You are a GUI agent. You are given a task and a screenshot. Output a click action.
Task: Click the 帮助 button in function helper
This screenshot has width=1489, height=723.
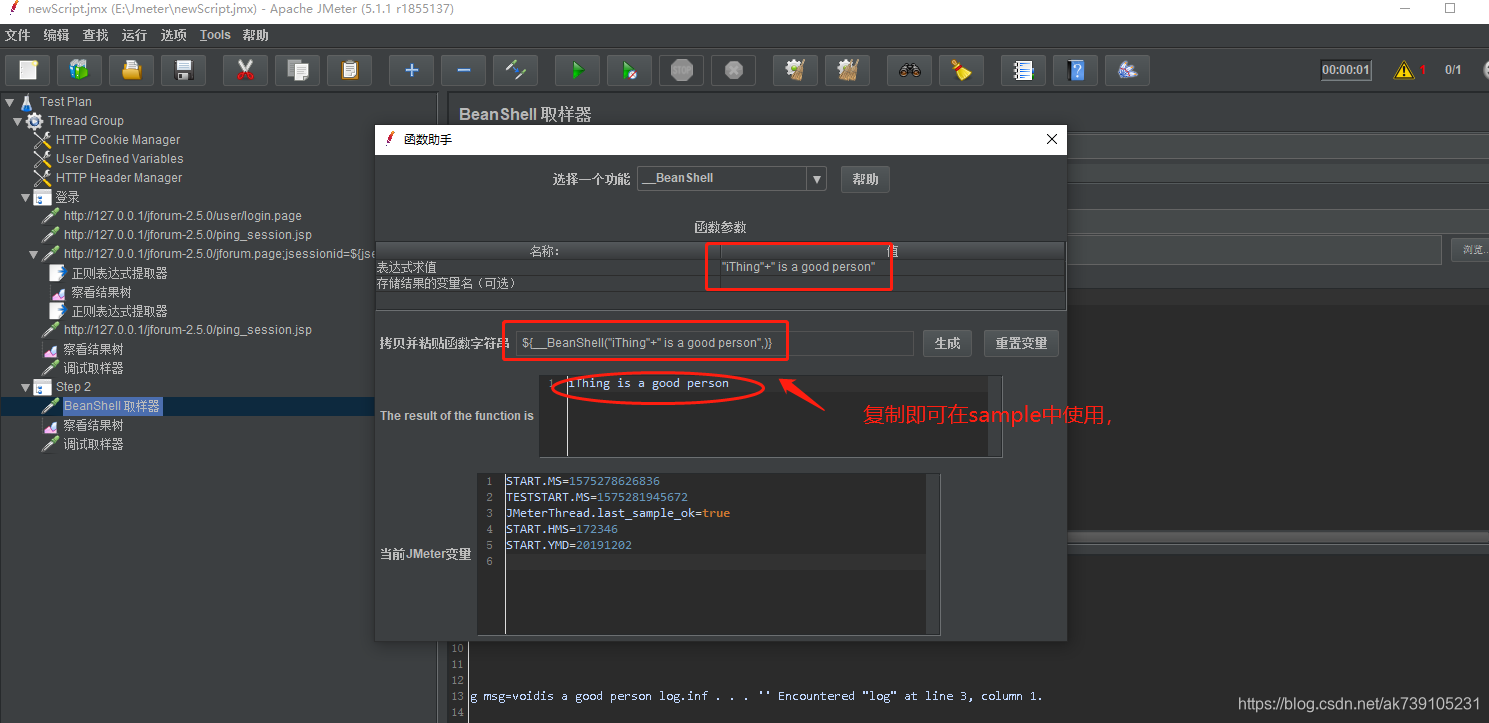point(865,179)
